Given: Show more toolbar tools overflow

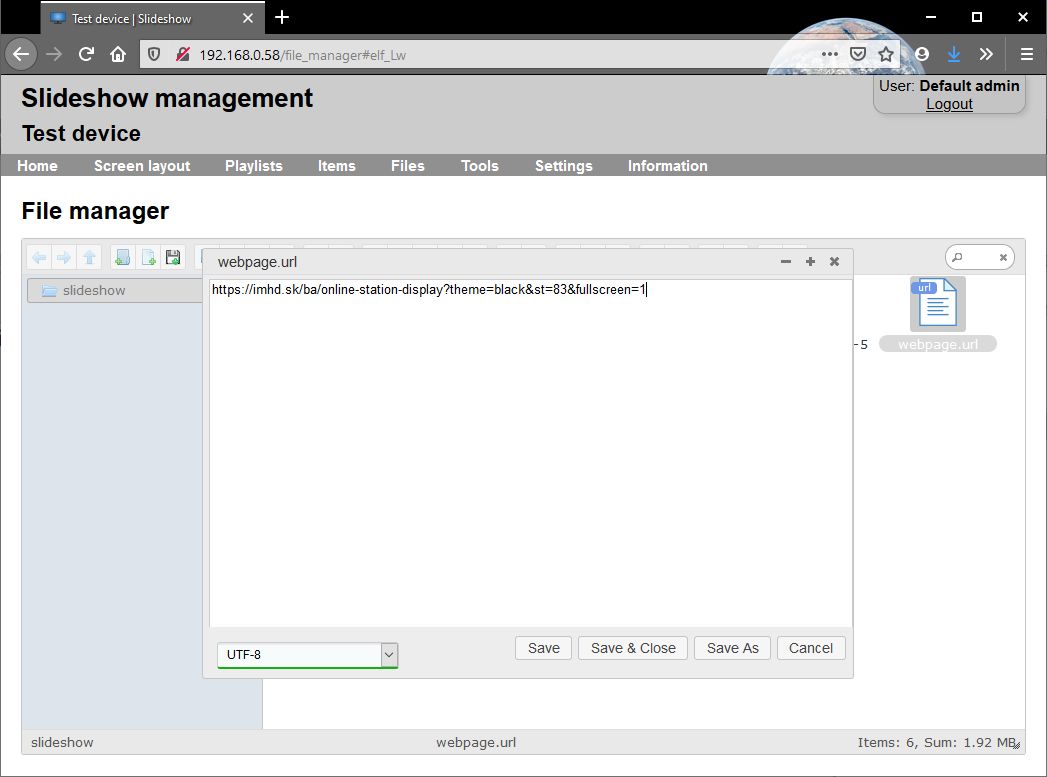Looking at the screenshot, I should click(x=986, y=54).
